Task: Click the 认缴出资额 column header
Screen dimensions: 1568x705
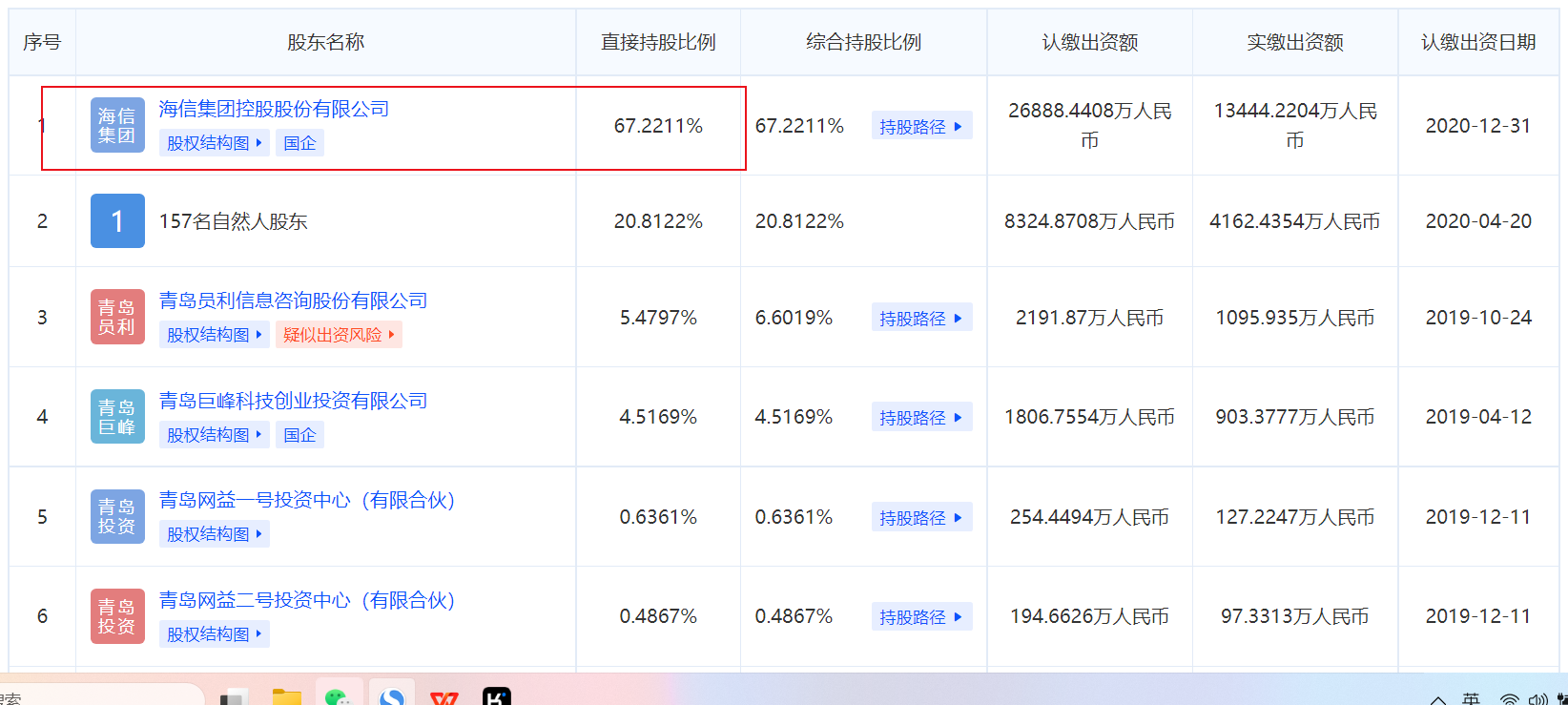Action: click(1090, 42)
